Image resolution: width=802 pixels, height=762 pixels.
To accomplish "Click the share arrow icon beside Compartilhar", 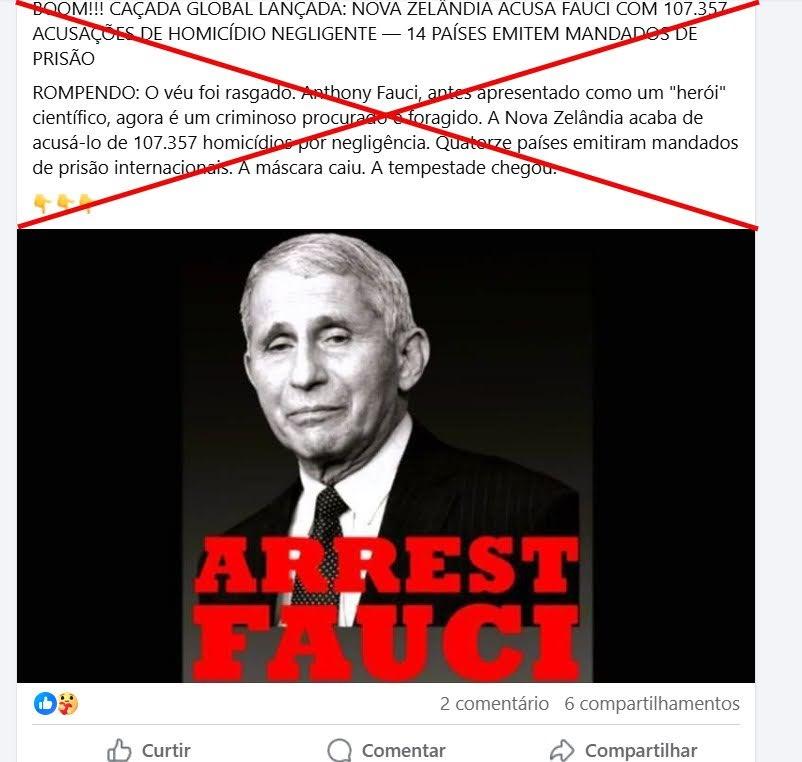I will pyautogui.click(x=563, y=750).
